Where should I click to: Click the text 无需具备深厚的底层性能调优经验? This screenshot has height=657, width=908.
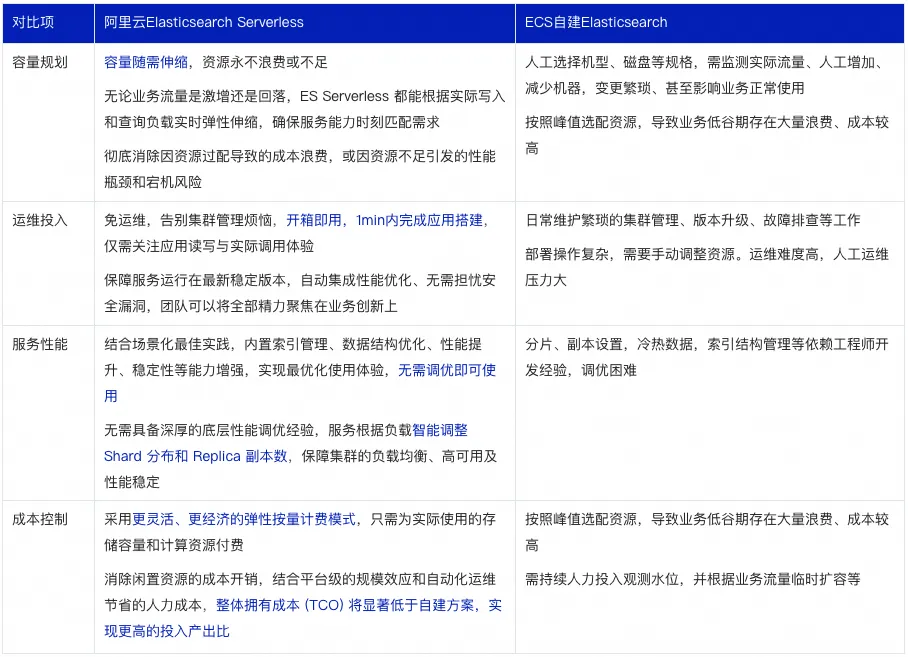click(209, 430)
